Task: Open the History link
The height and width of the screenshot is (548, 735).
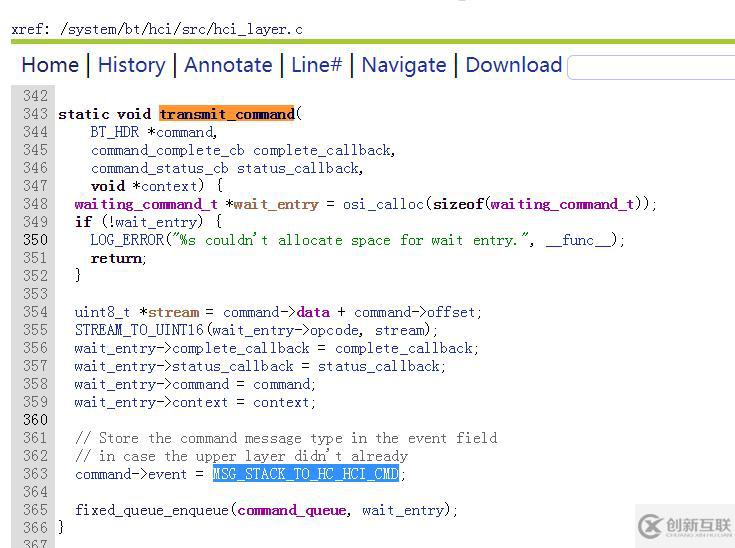Action: [131, 65]
